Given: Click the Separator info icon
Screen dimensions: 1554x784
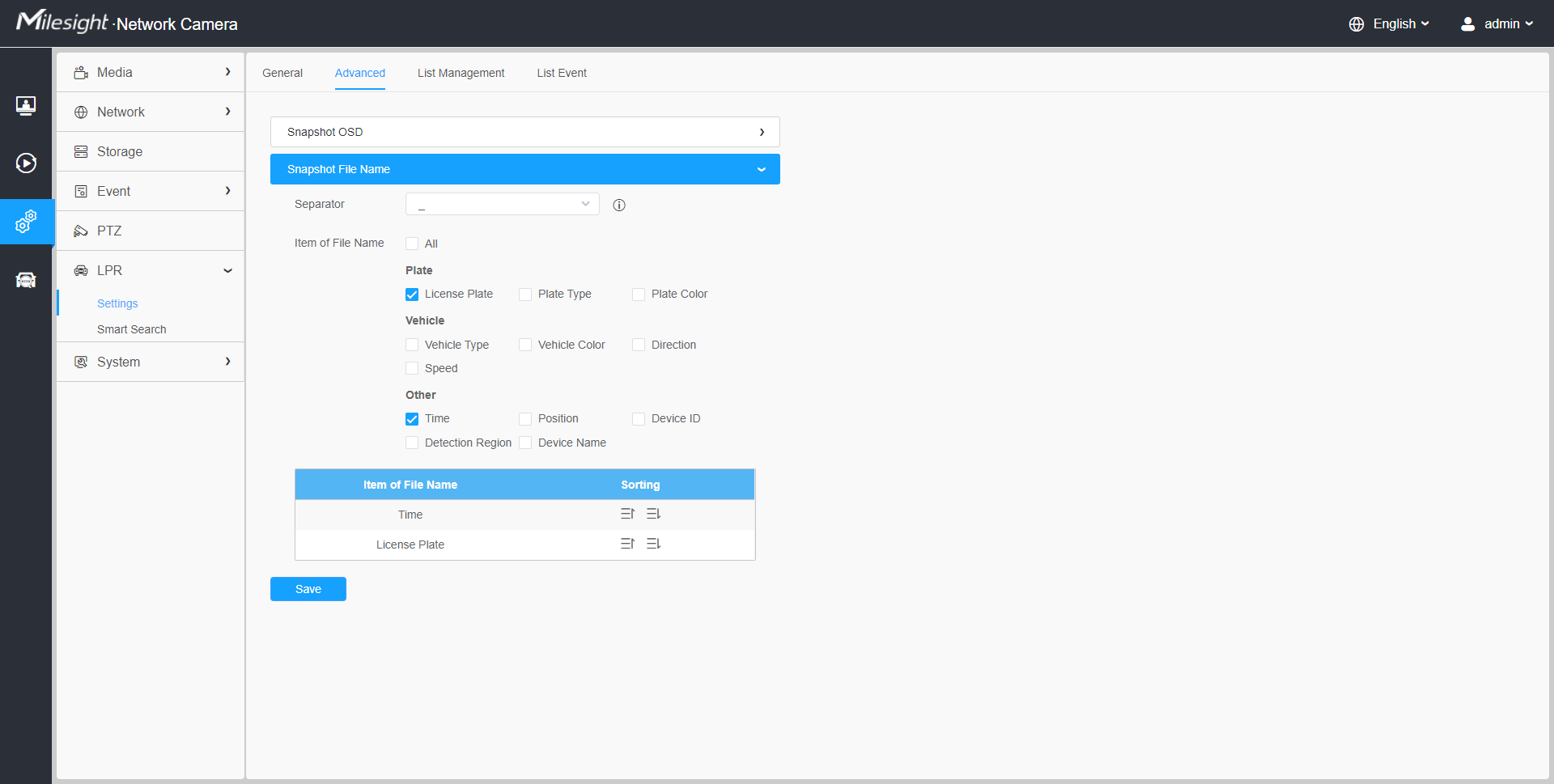Looking at the screenshot, I should point(619,205).
